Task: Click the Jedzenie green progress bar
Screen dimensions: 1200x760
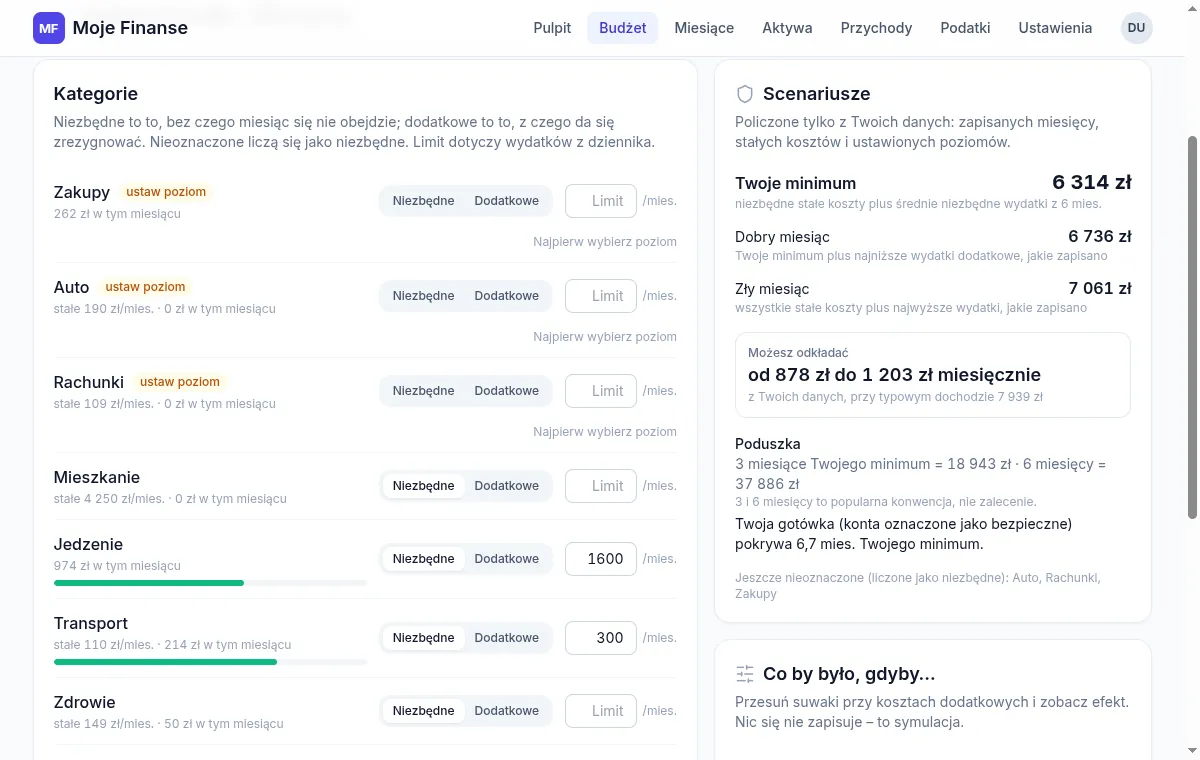Action: tap(149, 583)
